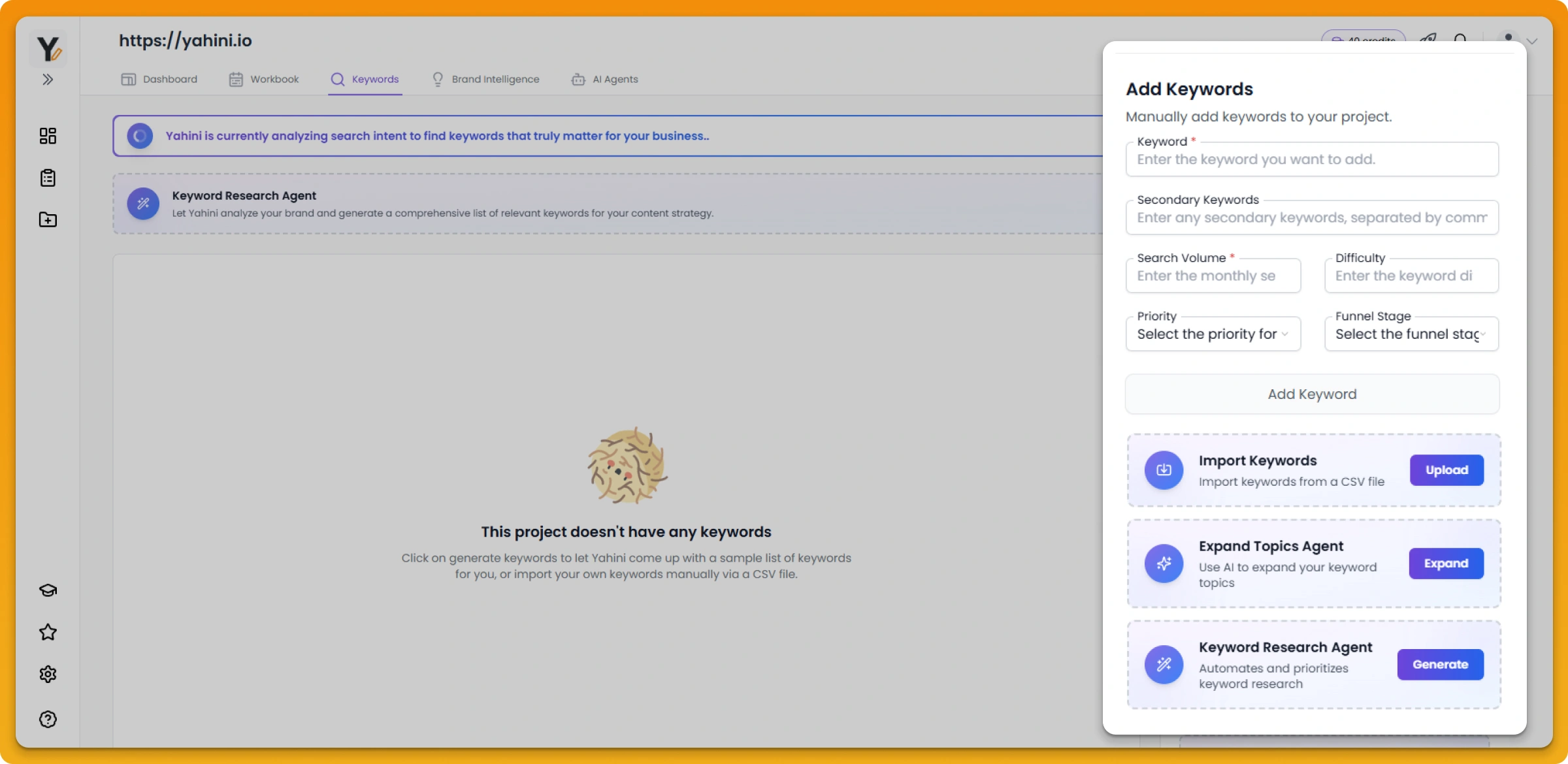This screenshot has height=764, width=1568.
Task: Open the Funnel Stage dropdown
Action: click(x=1411, y=334)
